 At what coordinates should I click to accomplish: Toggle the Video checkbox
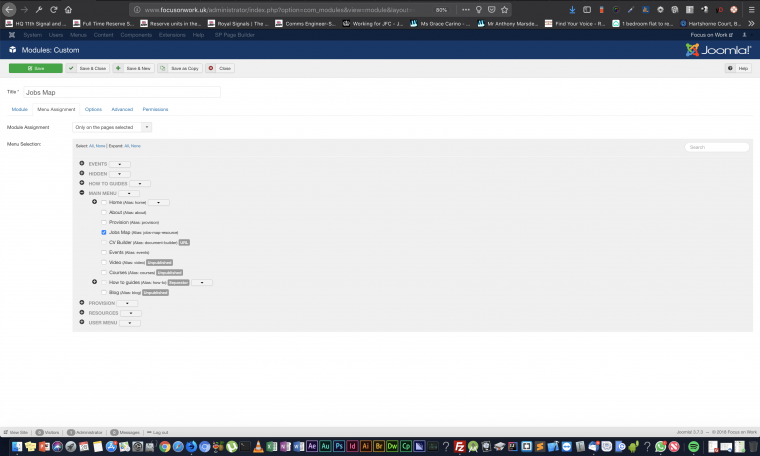click(104, 263)
